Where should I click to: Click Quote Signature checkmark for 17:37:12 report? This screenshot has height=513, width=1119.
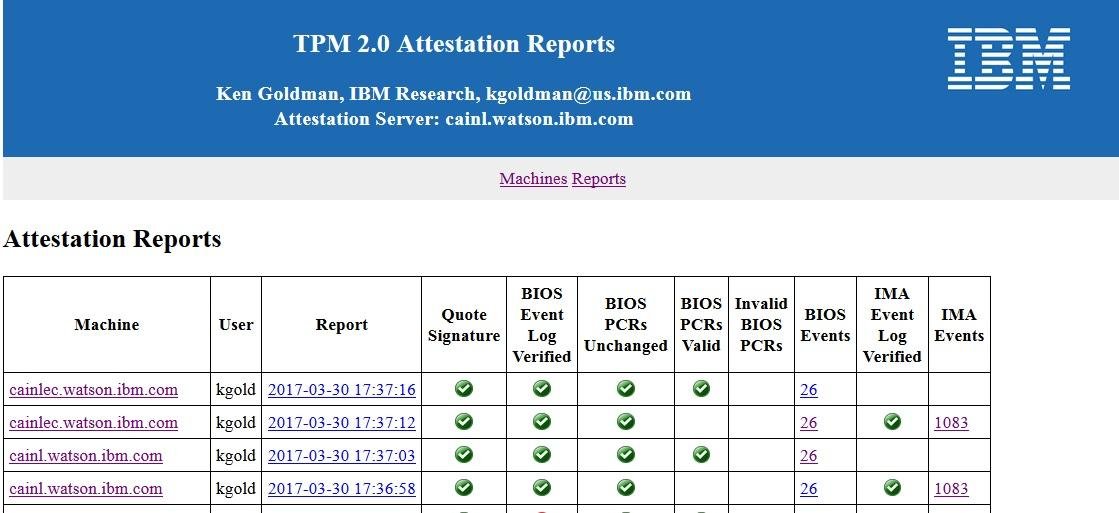(464, 421)
